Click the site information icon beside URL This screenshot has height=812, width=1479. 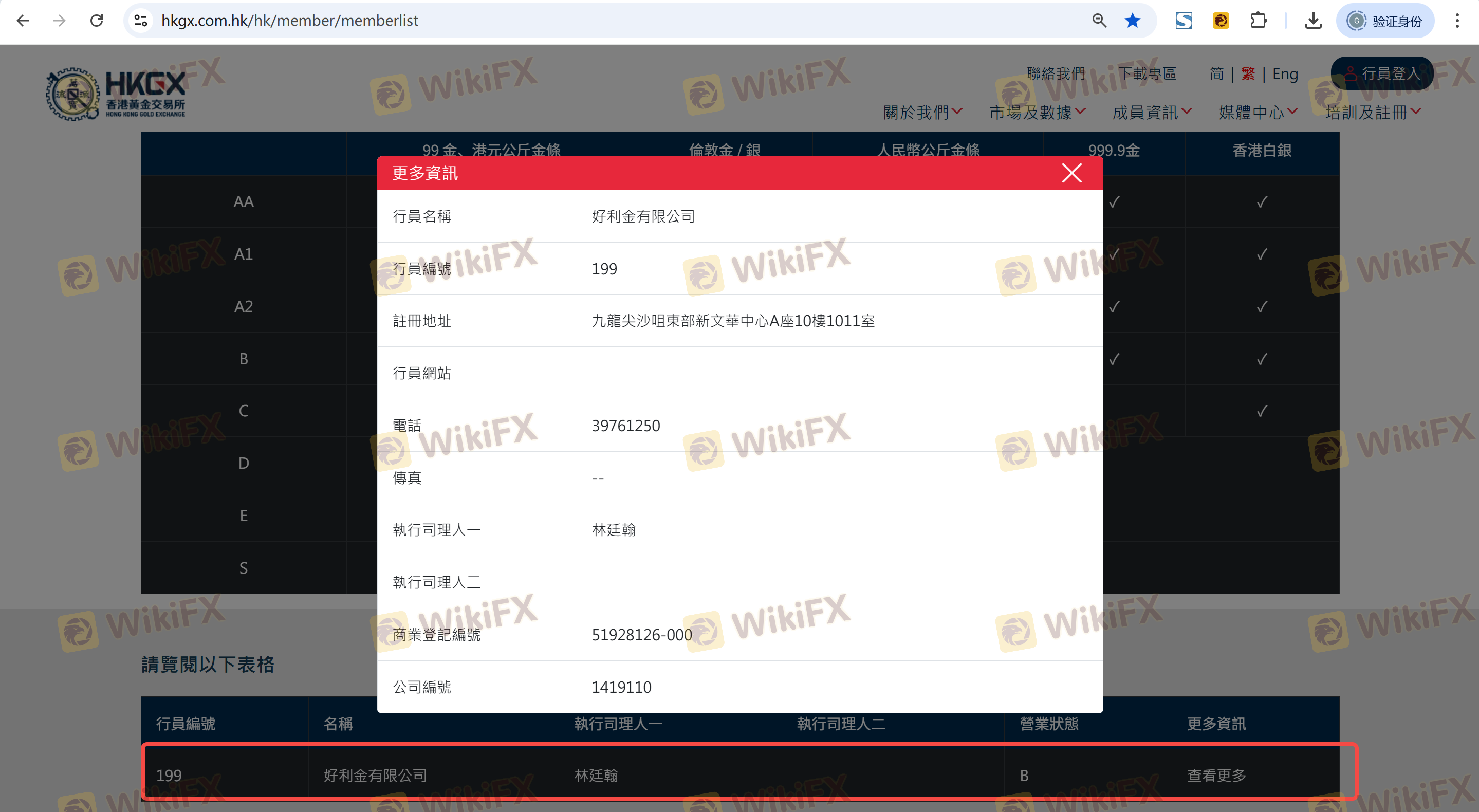pos(141,21)
